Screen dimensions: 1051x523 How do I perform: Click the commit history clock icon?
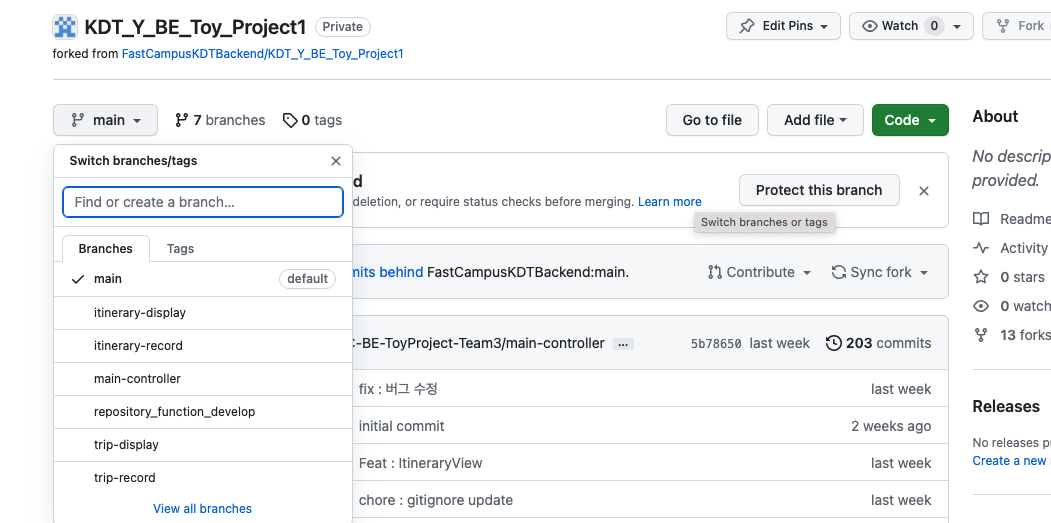click(833, 343)
